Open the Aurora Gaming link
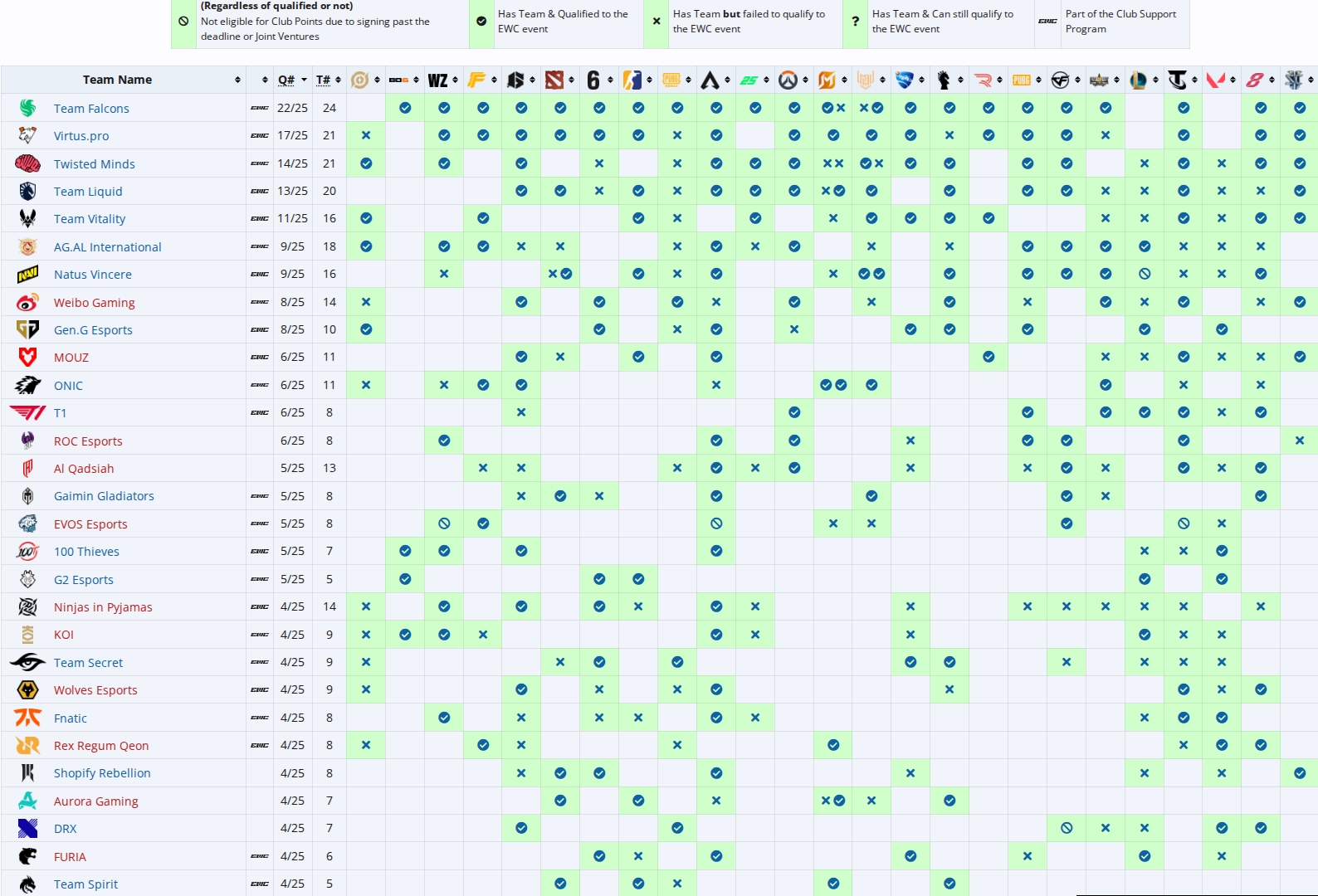This screenshot has width=1318, height=896. click(96, 801)
